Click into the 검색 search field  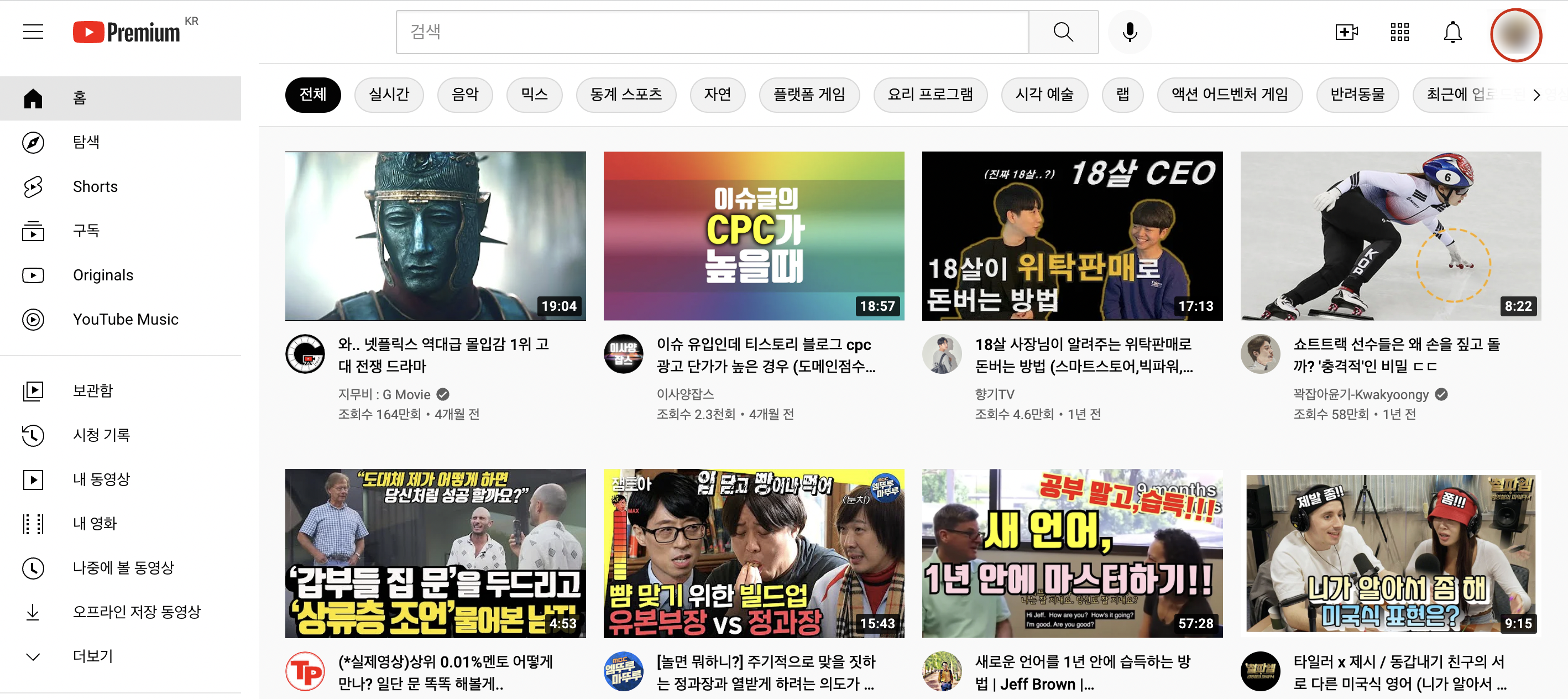(712, 32)
